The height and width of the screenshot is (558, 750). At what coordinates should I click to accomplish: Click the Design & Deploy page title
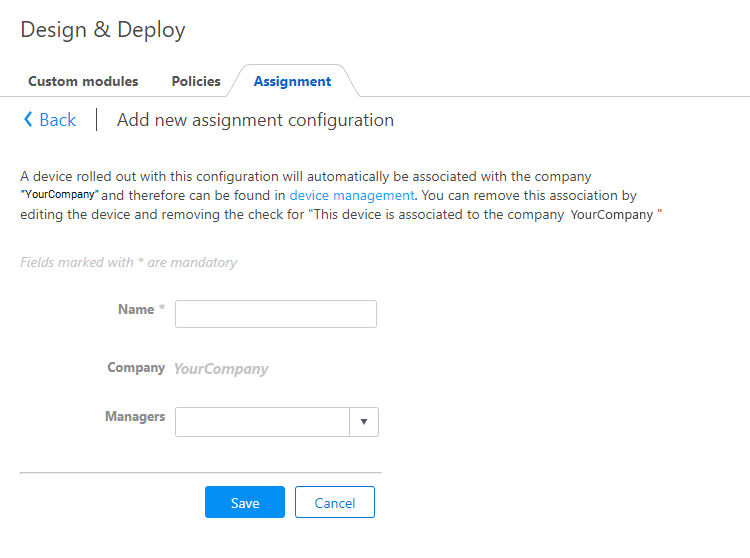(x=103, y=30)
